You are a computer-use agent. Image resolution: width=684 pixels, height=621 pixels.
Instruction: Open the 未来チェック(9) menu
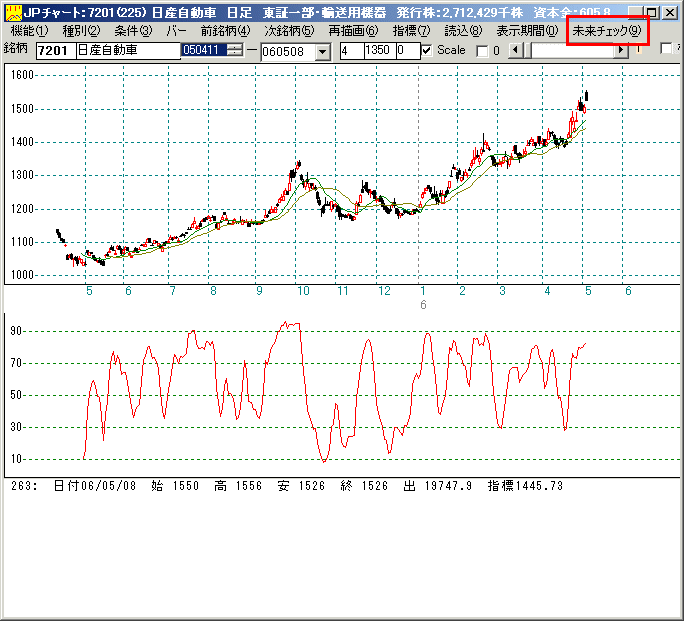[x=607, y=31]
